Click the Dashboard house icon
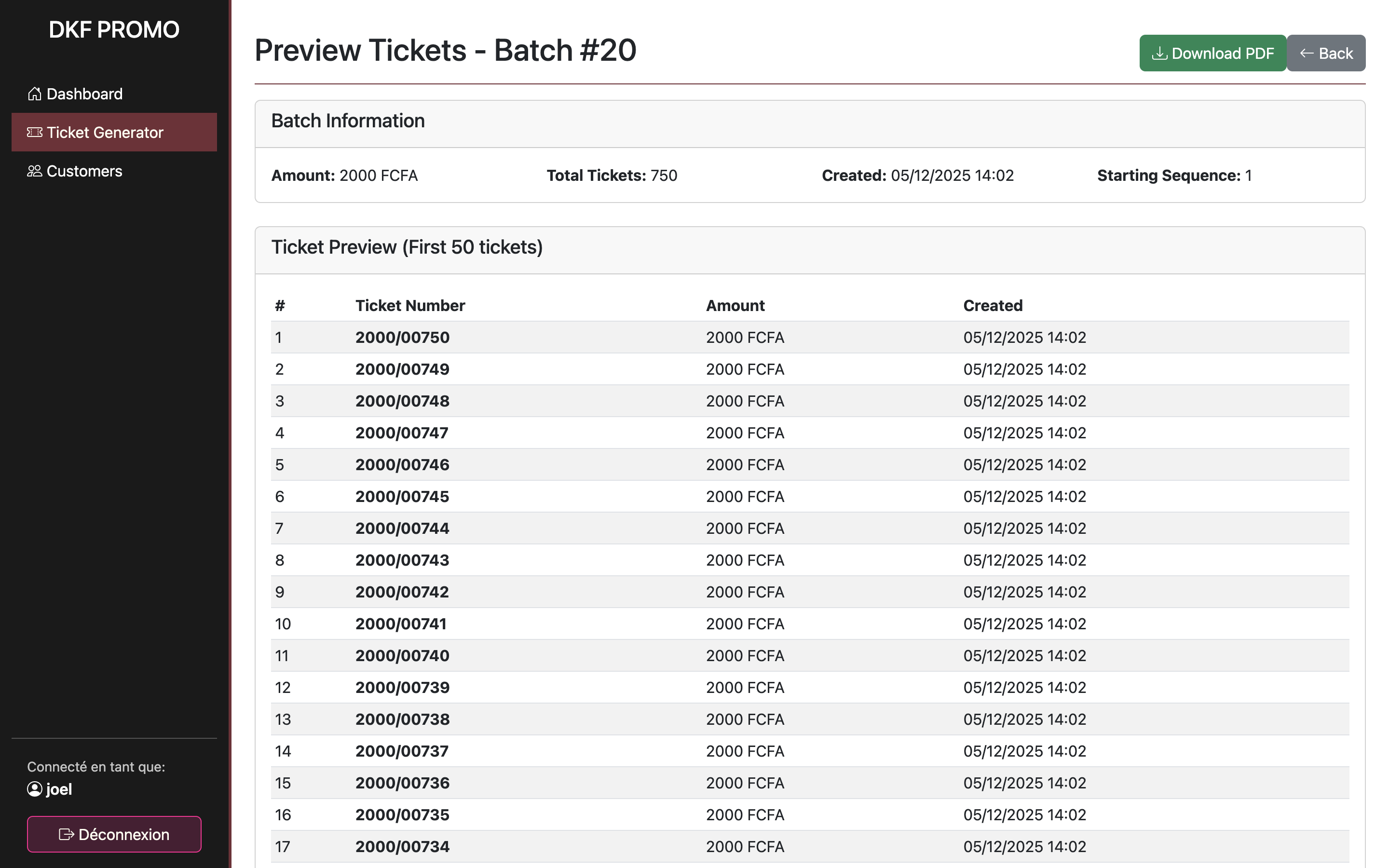 pos(34,94)
